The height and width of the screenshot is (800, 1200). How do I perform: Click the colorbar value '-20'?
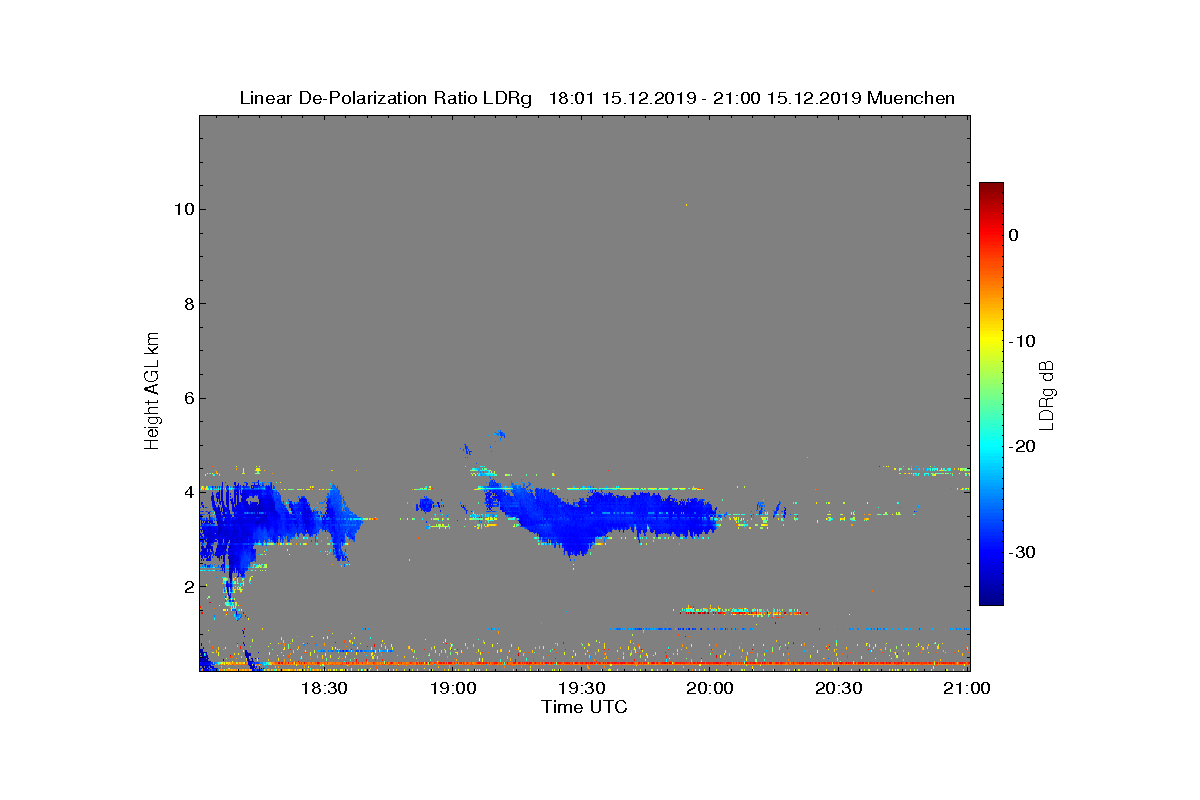(1022, 447)
